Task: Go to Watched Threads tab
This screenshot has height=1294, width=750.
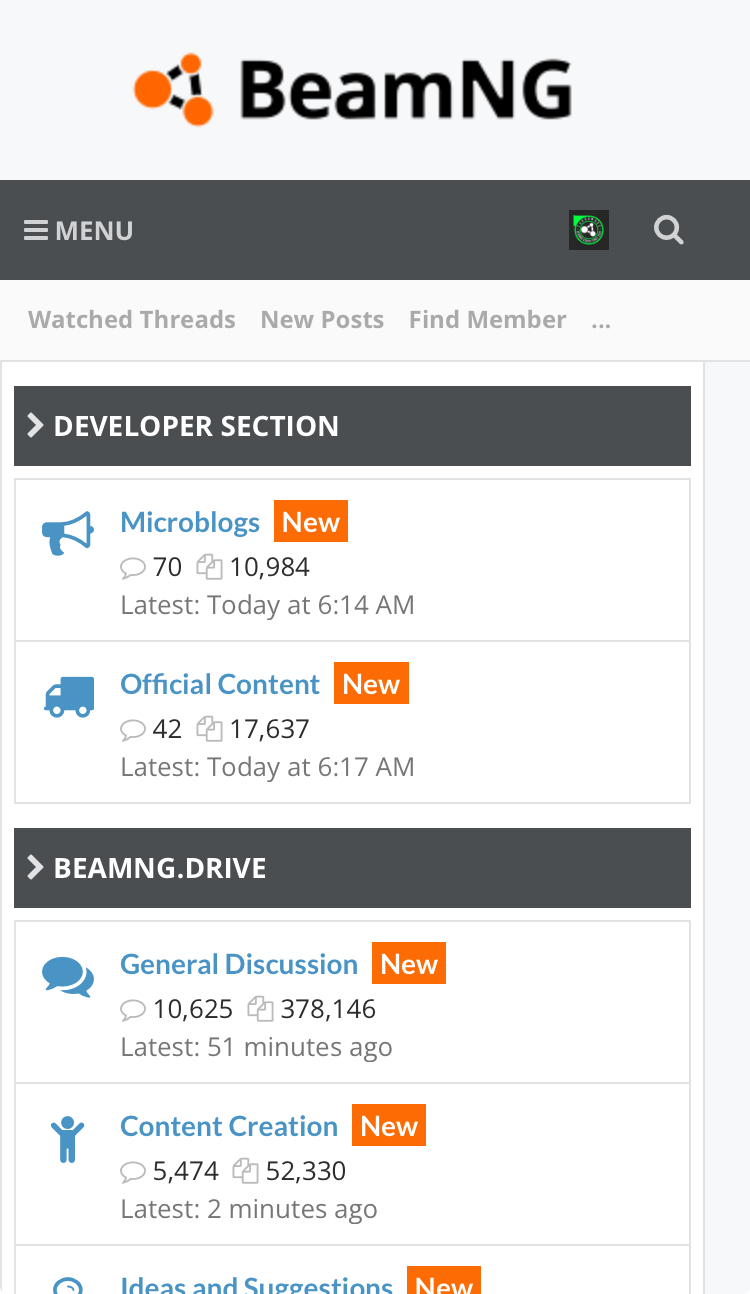Action: click(132, 320)
